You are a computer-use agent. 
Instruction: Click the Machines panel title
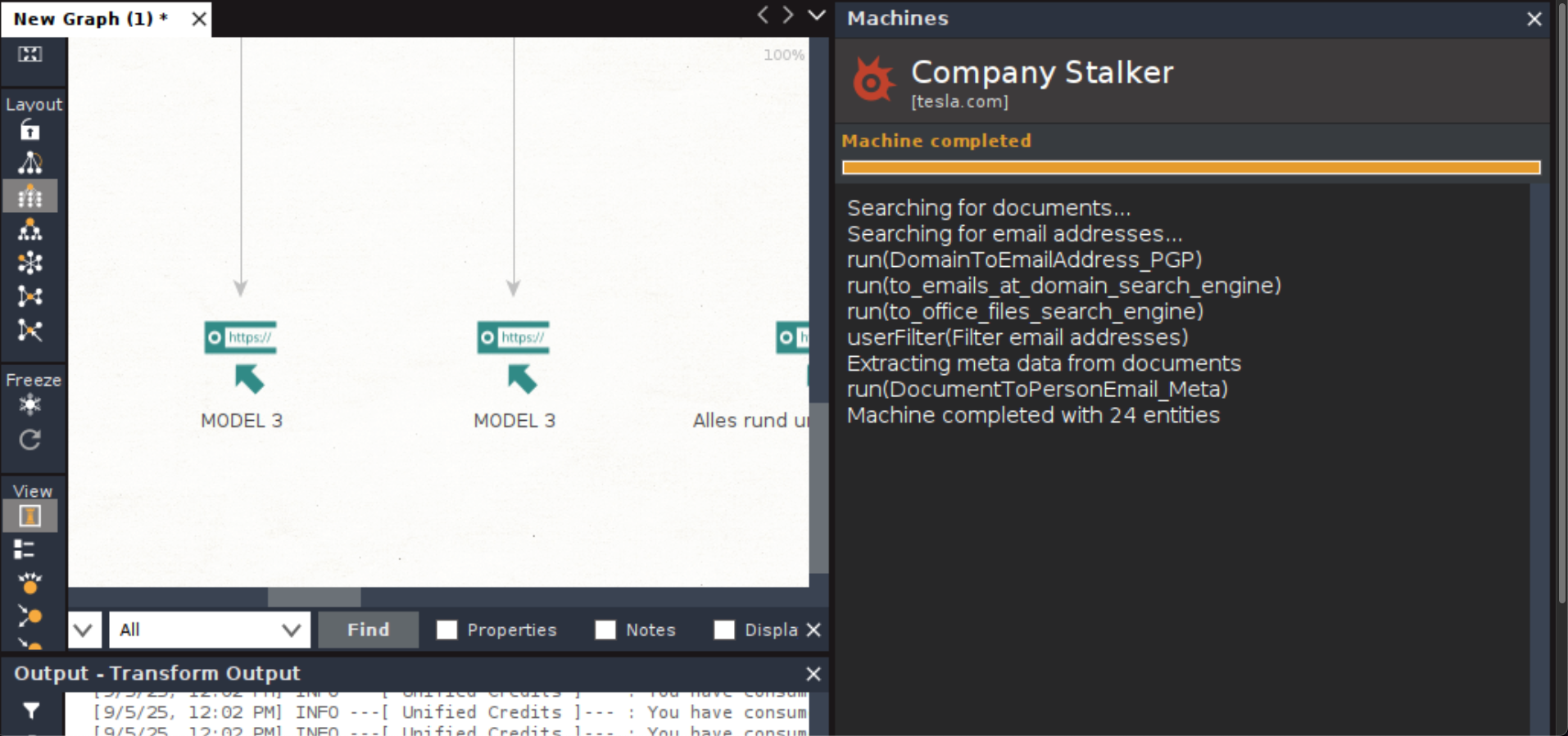tap(898, 18)
